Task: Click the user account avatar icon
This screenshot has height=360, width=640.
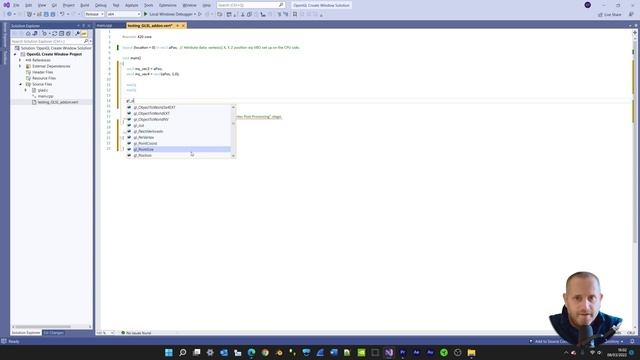Action: pyautogui.click(x=588, y=5)
